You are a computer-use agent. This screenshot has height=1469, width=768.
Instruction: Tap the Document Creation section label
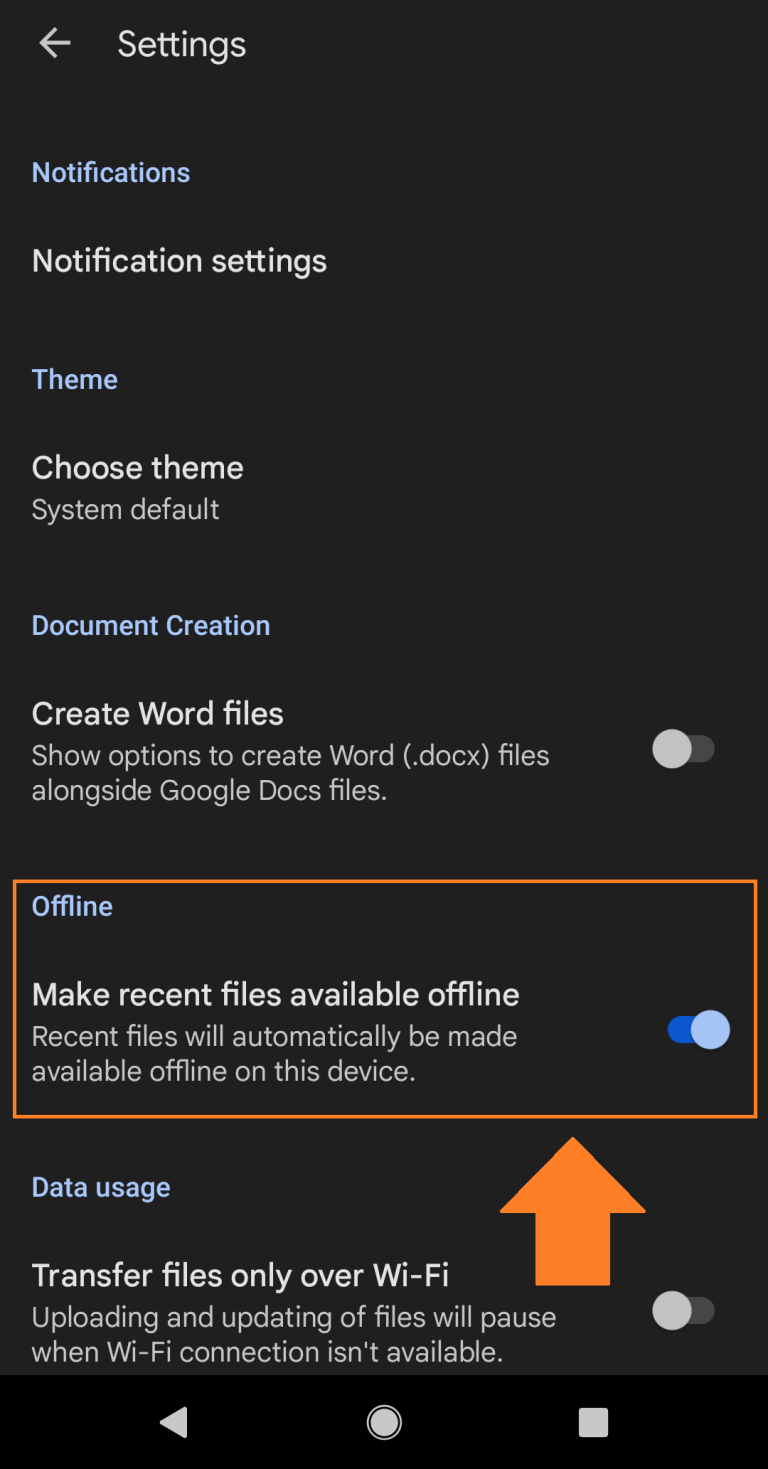click(x=151, y=625)
